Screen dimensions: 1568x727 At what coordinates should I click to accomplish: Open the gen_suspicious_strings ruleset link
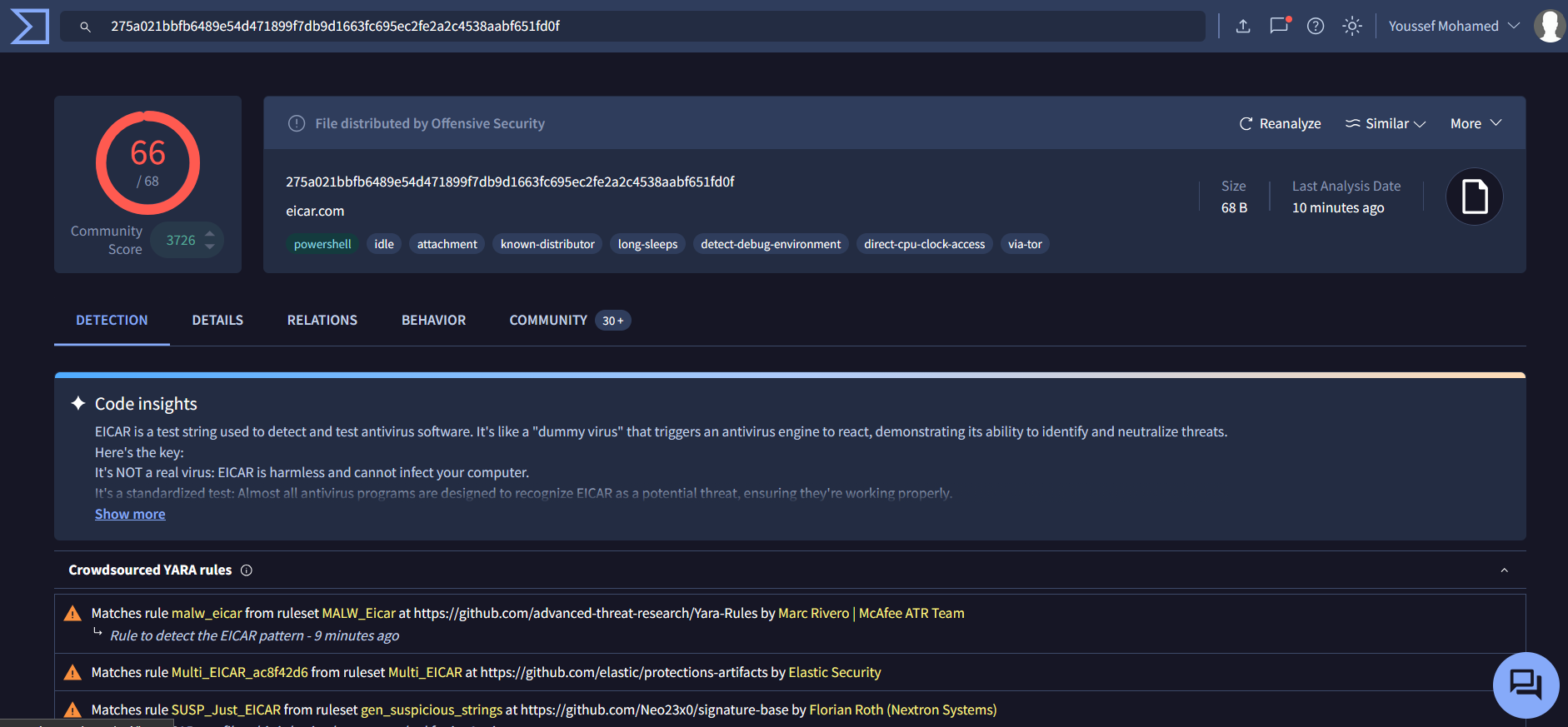[432, 710]
